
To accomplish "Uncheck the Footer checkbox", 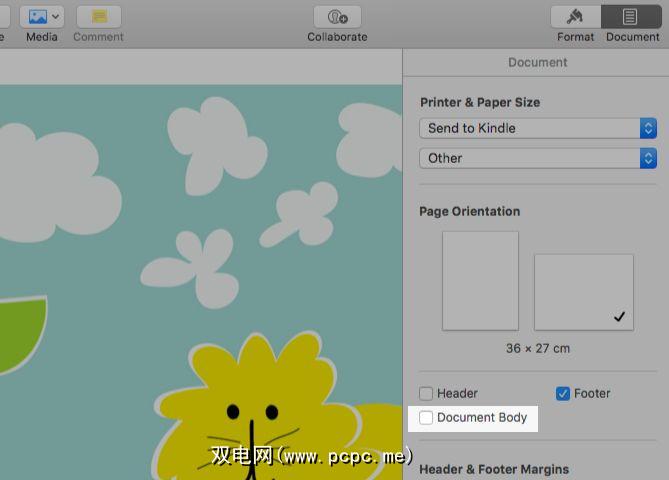I will coord(563,394).
